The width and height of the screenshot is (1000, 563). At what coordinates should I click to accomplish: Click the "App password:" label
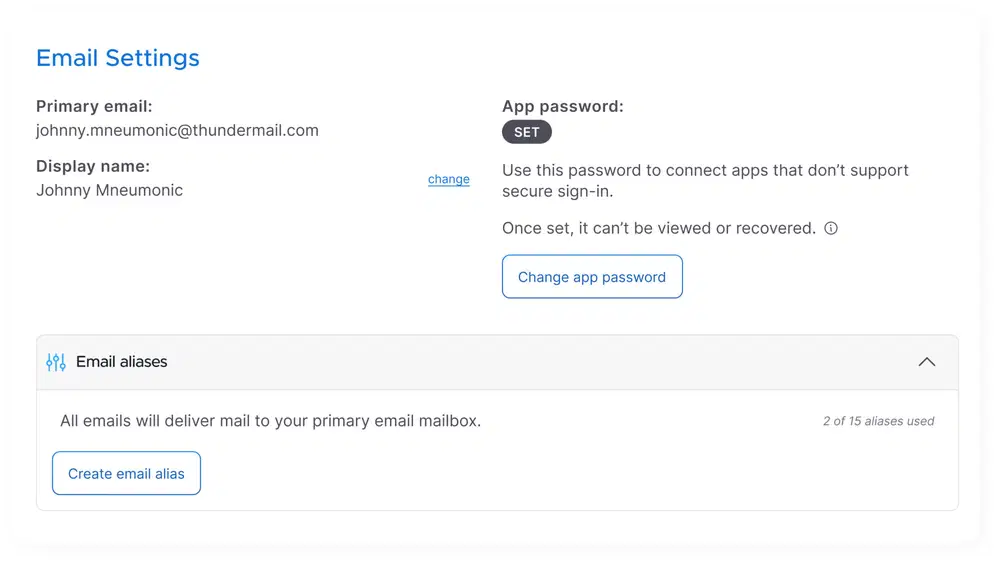pyautogui.click(x=563, y=106)
